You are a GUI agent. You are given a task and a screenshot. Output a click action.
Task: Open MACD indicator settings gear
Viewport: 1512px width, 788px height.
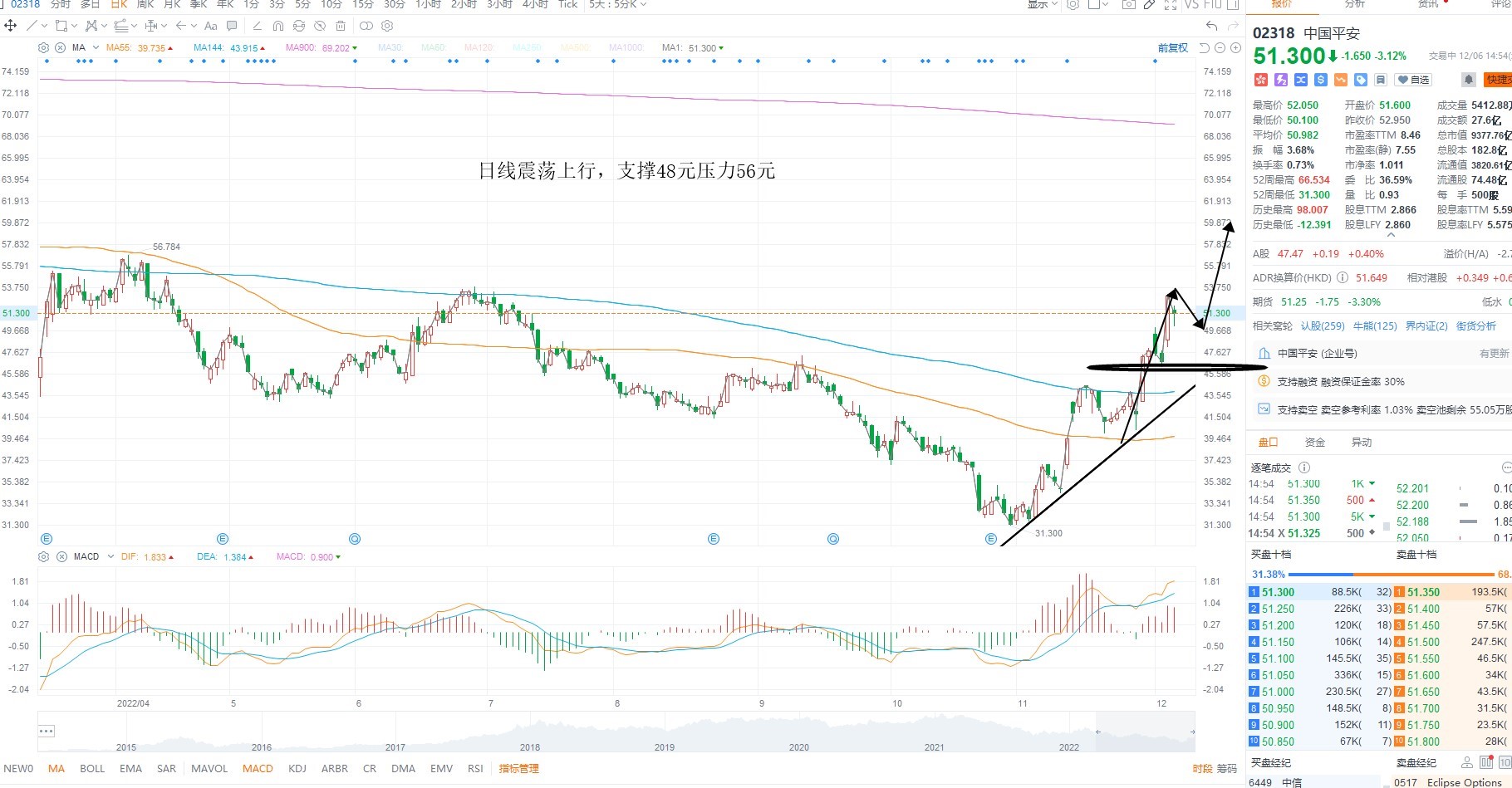point(43,556)
